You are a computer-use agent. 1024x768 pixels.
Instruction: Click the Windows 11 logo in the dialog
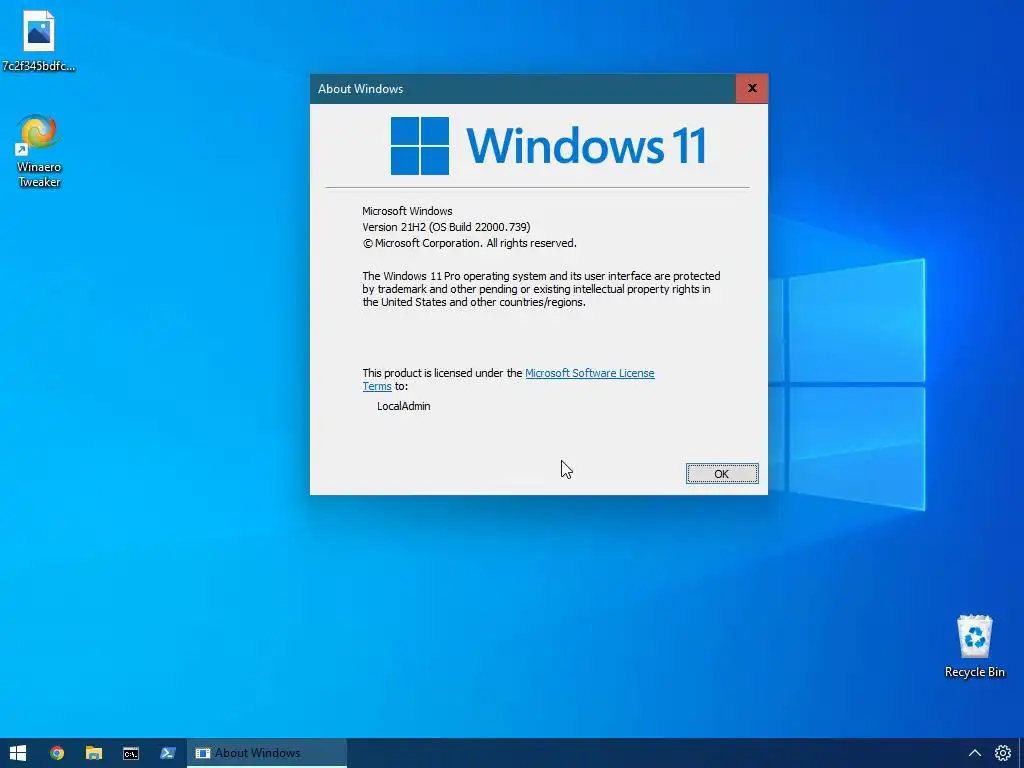coord(548,146)
